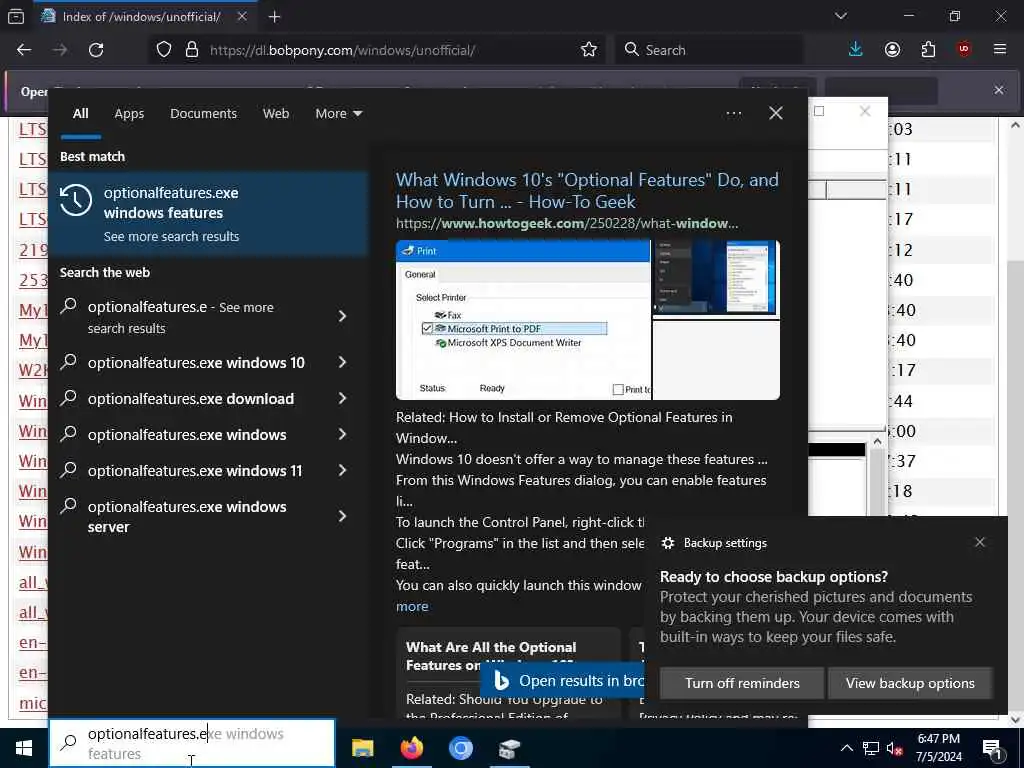
Task: Open the installer box taskbar app
Action: (509, 748)
